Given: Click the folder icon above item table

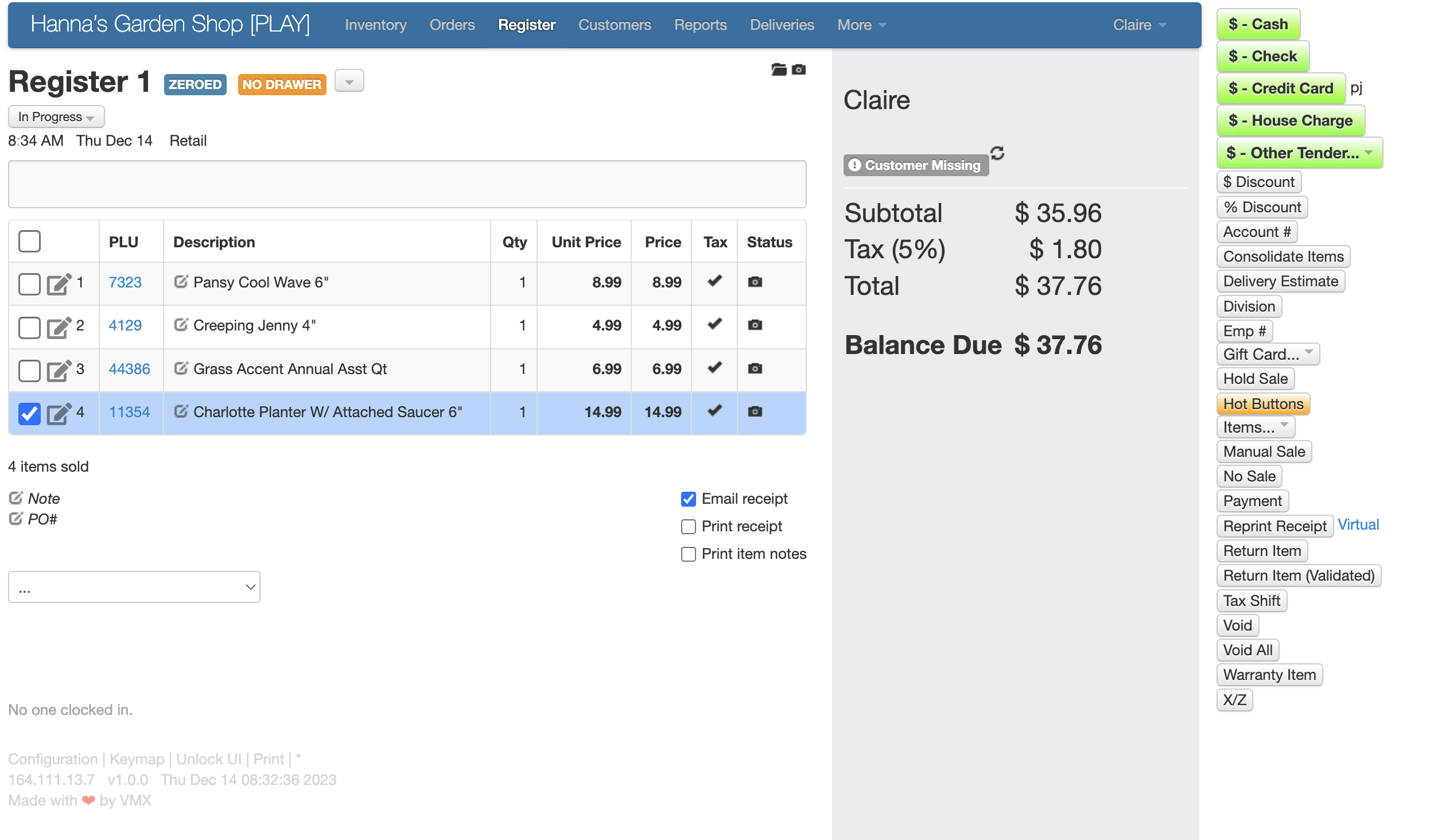Looking at the screenshot, I should [778, 69].
